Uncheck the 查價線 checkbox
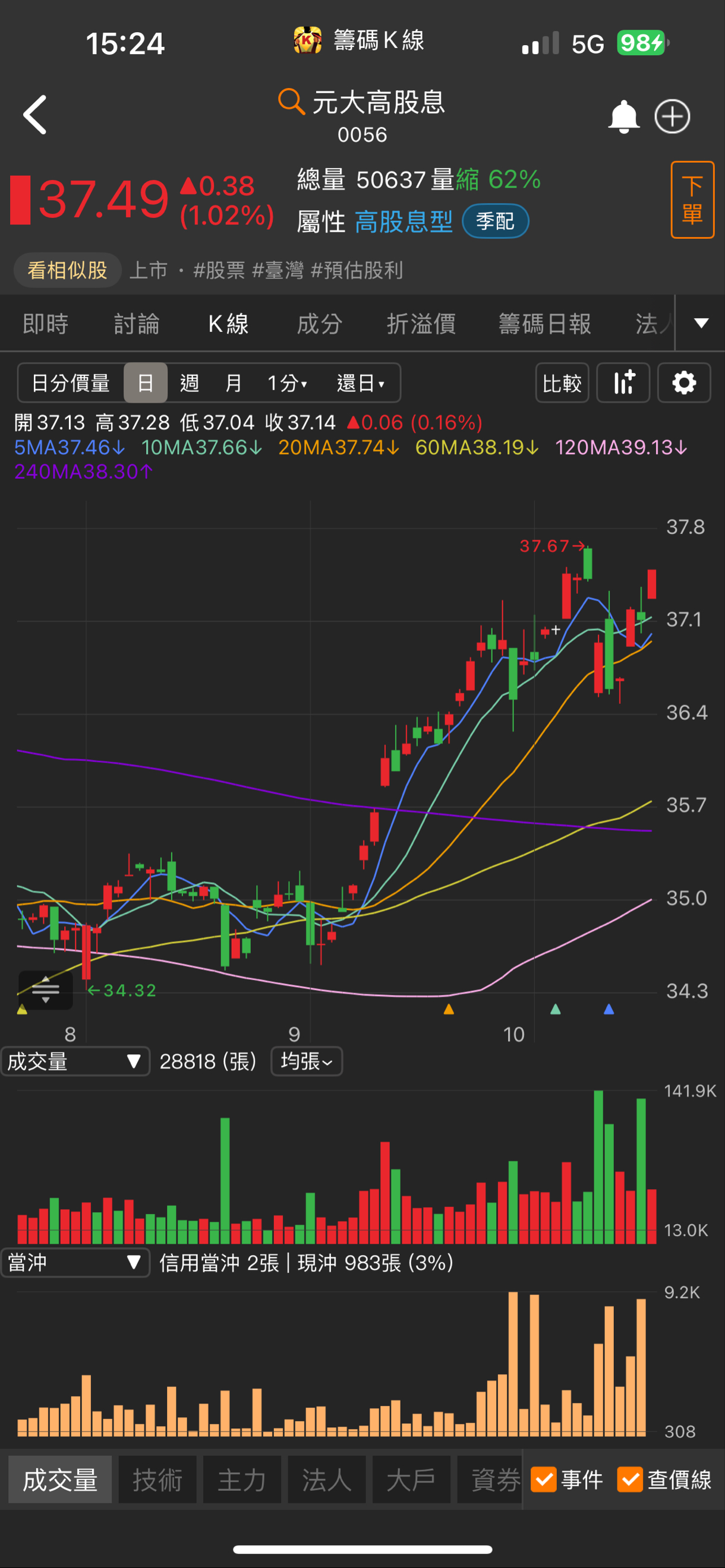Viewport: 725px width, 1568px height. click(x=630, y=1480)
